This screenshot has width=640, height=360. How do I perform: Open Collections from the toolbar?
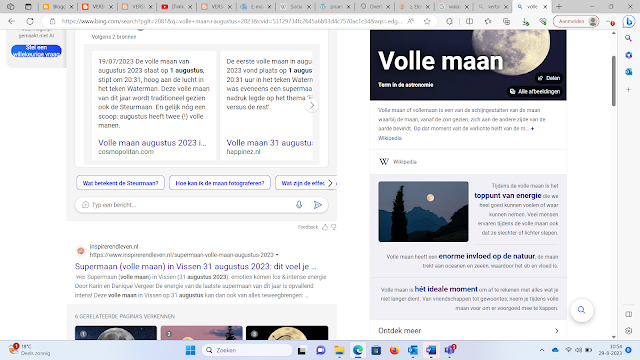[507, 21]
